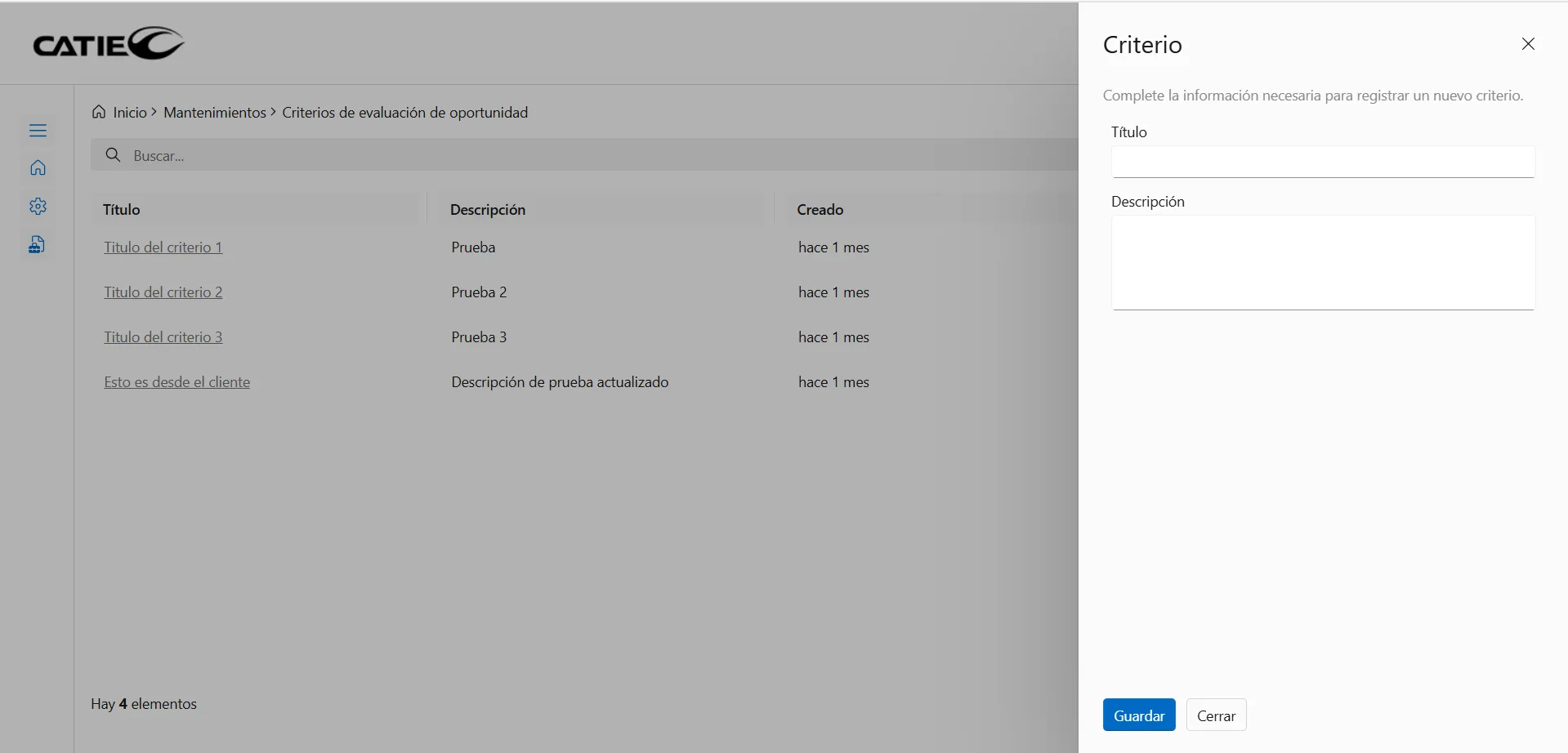
Task: Open the reports document icon in sidebar
Action: click(x=38, y=245)
